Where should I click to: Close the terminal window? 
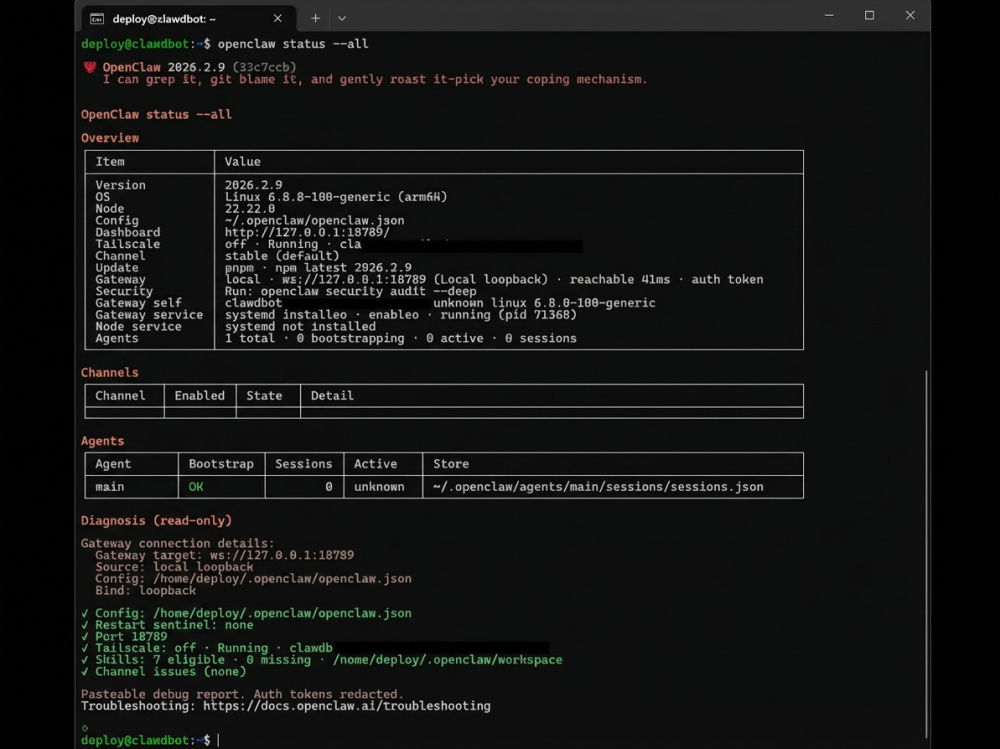coord(910,15)
